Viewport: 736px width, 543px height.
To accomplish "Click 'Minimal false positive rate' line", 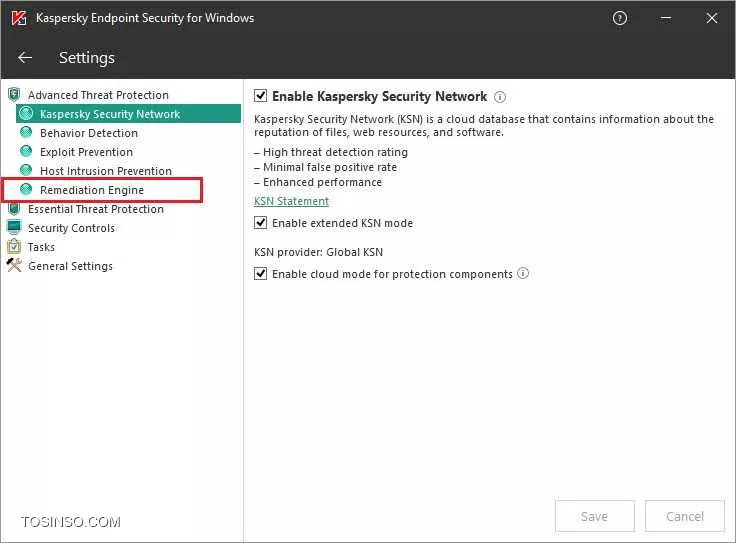I will (325, 167).
